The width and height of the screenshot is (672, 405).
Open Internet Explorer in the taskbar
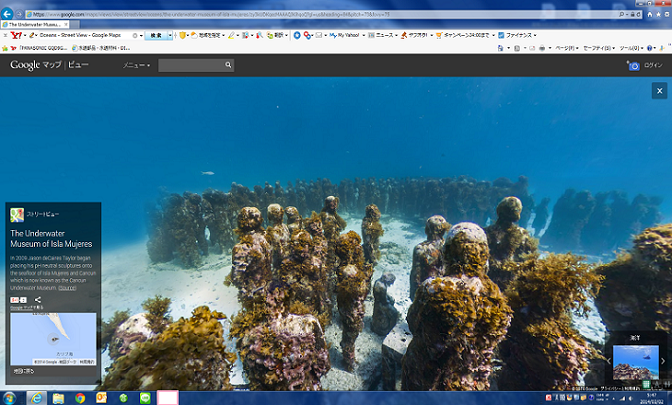click(x=37, y=398)
